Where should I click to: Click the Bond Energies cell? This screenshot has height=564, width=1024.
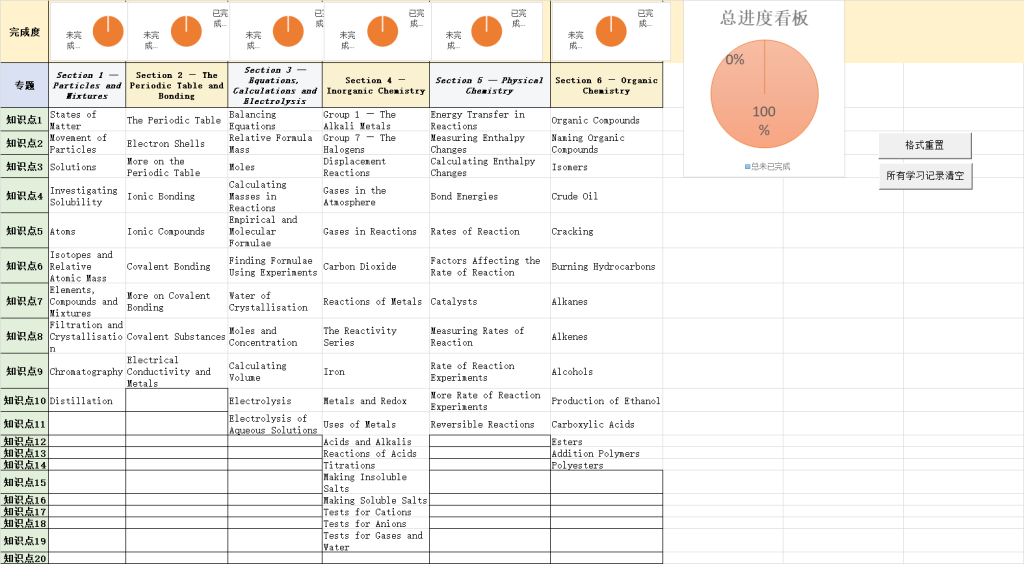490,196
